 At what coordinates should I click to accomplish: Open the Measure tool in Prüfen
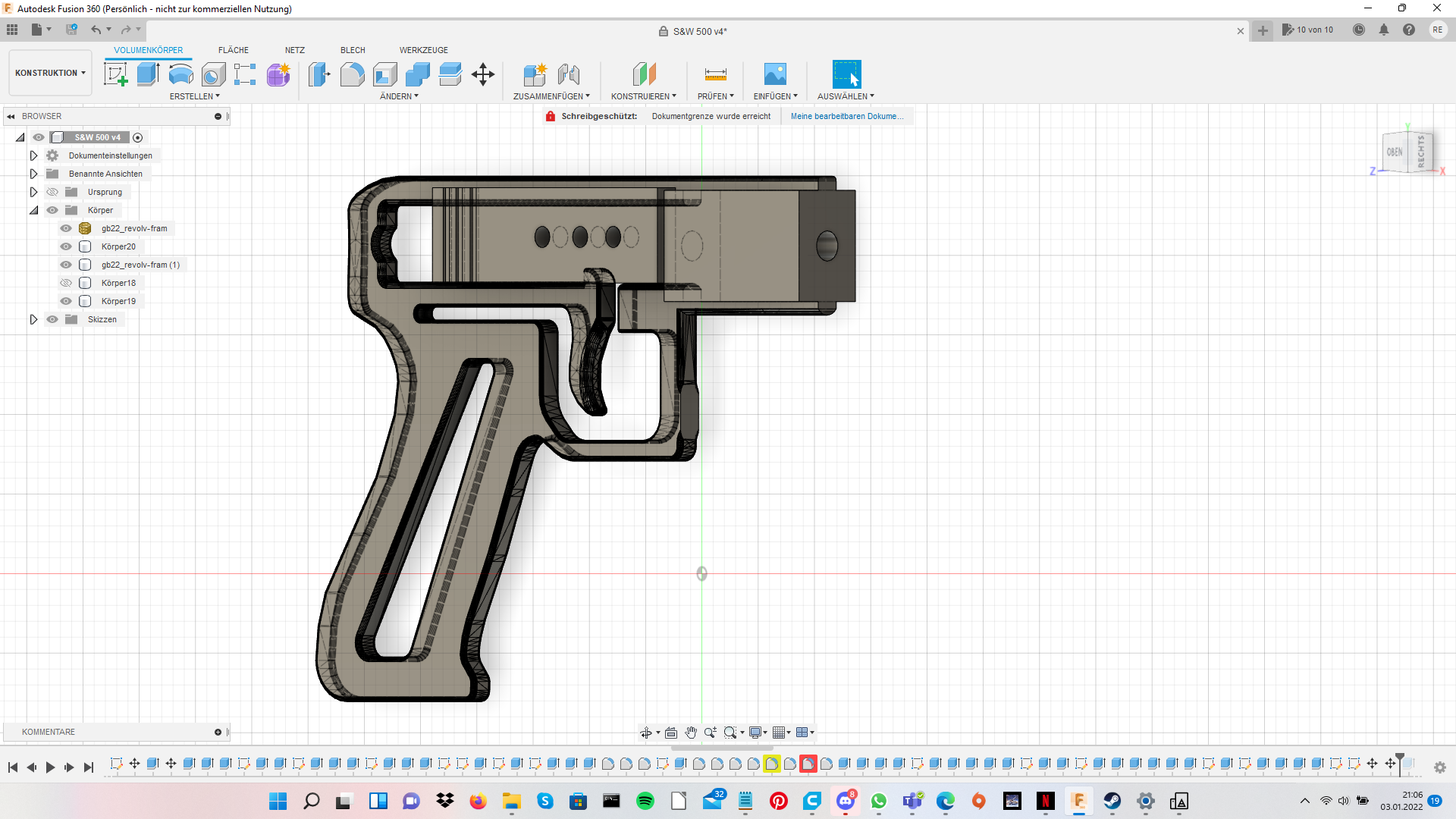715,74
